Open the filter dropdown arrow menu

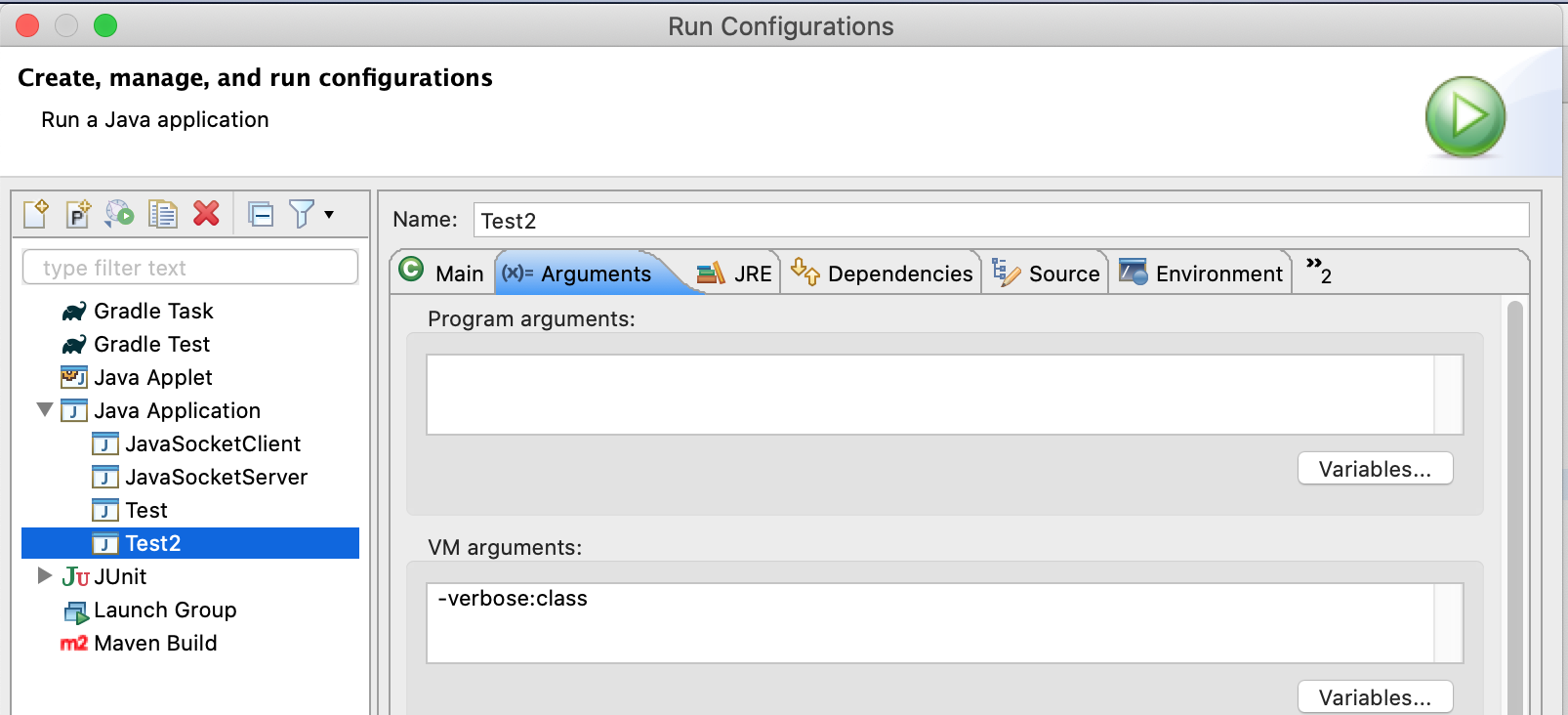pyautogui.click(x=329, y=215)
